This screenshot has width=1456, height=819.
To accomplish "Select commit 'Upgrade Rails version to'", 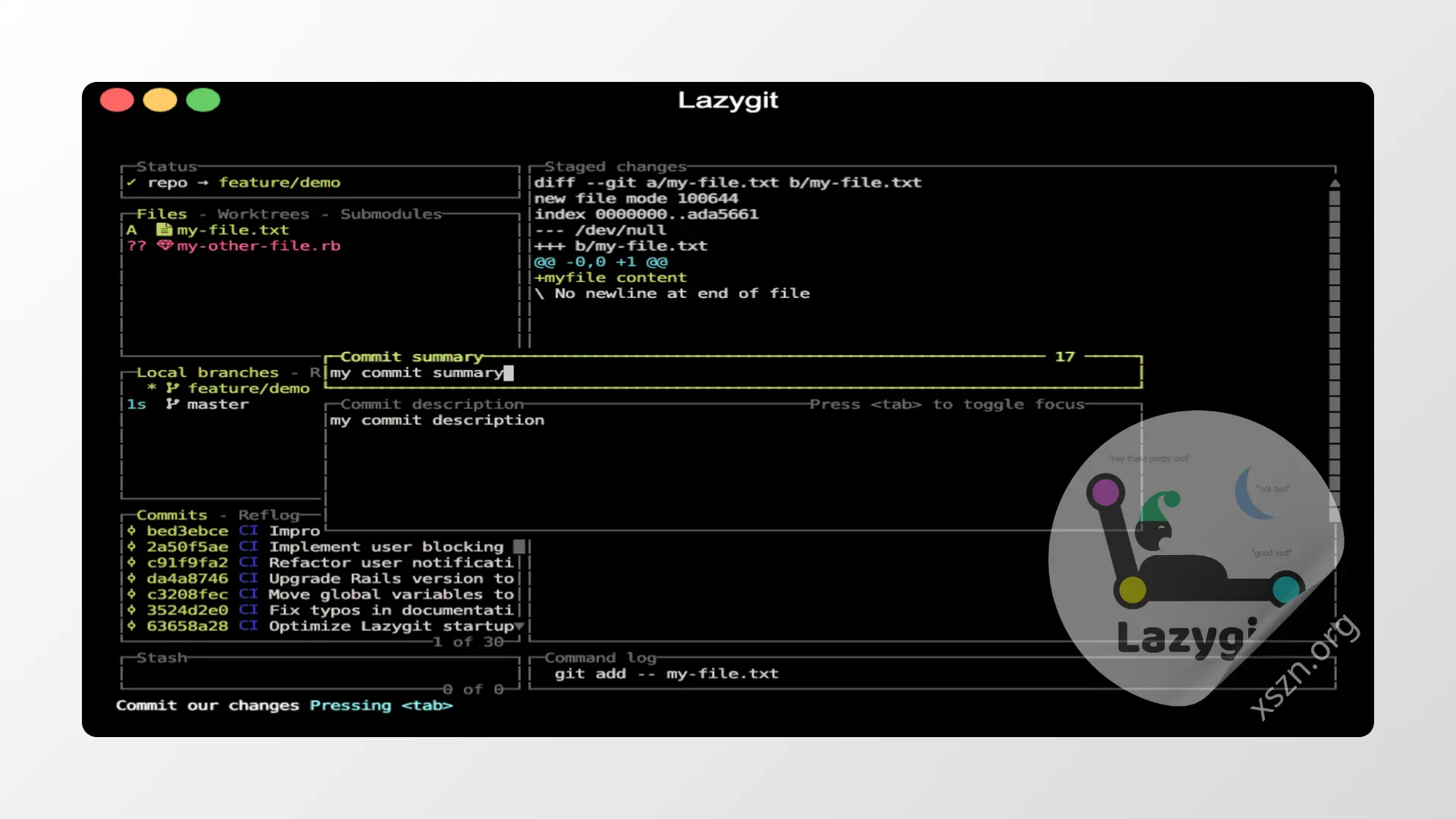I will [x=391, y=579].
